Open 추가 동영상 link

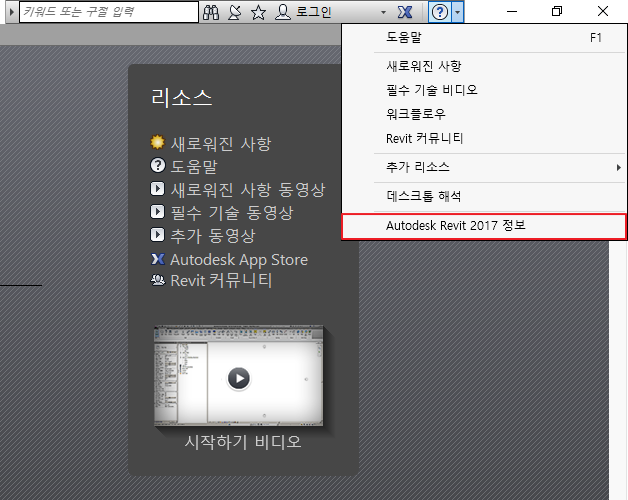[x=213, y=236]
